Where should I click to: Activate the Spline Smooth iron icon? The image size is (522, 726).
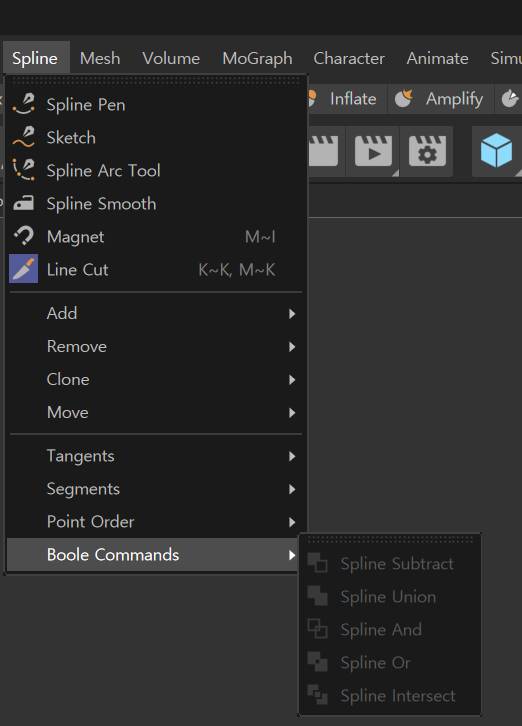(x=24, y=203)
